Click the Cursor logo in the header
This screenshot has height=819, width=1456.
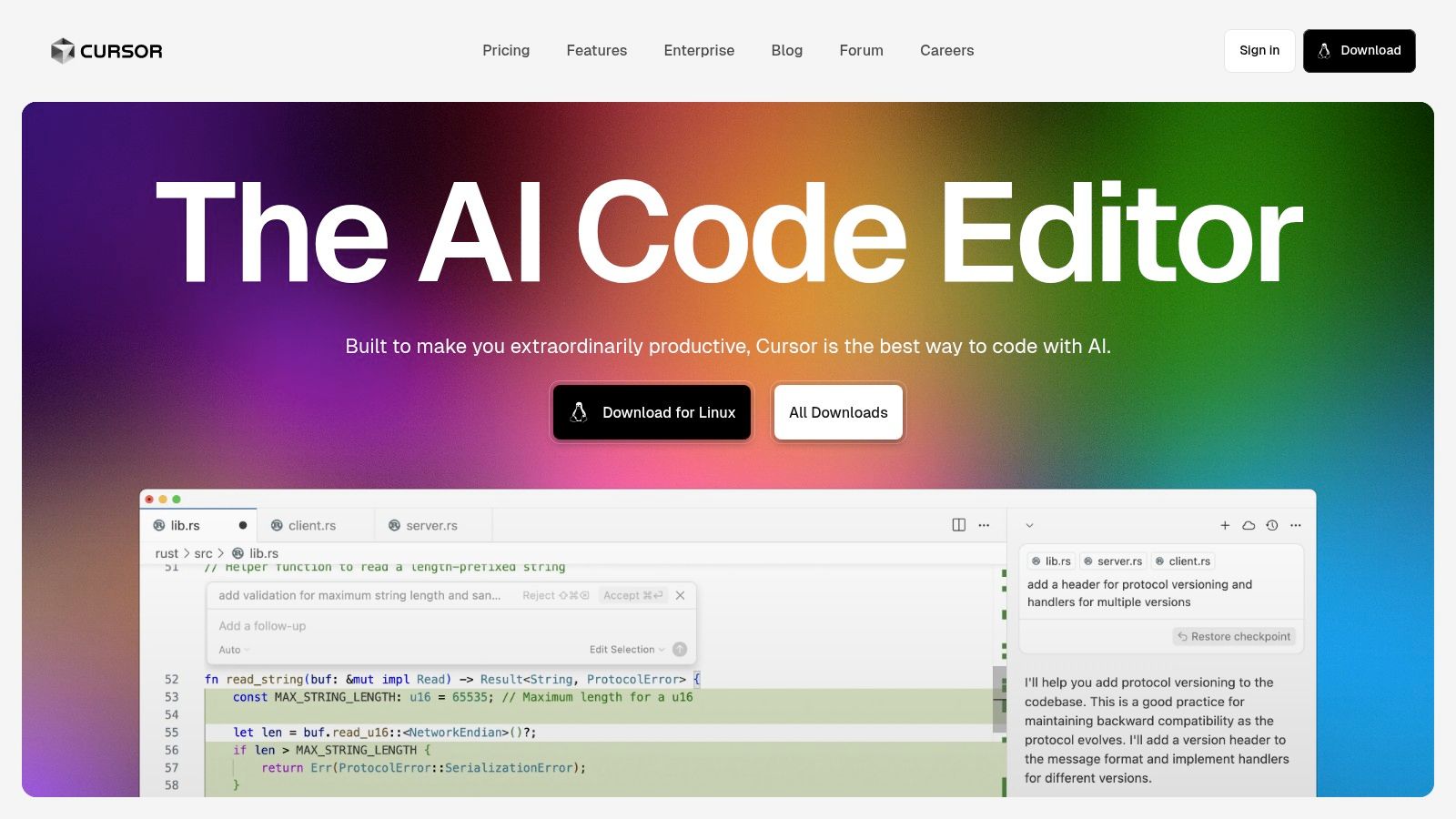tap(106, 51)
